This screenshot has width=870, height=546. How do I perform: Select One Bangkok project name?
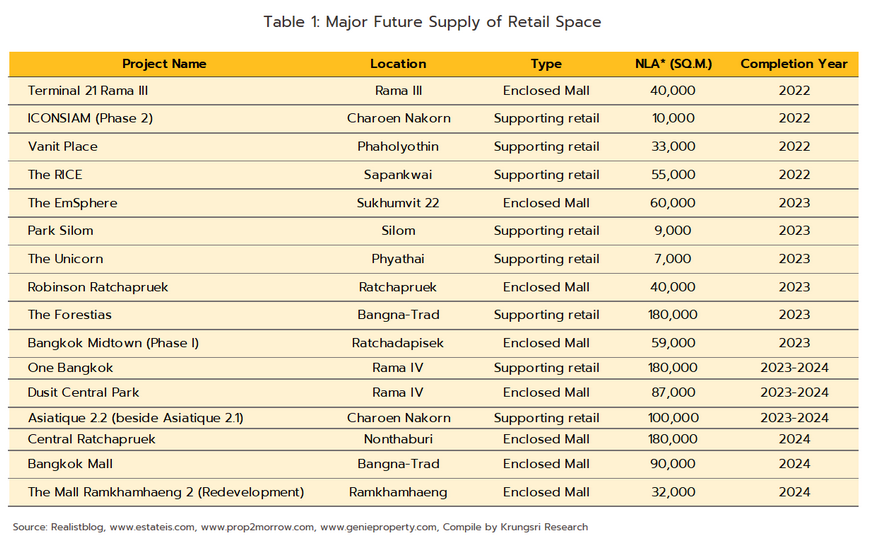click(70, 368)
